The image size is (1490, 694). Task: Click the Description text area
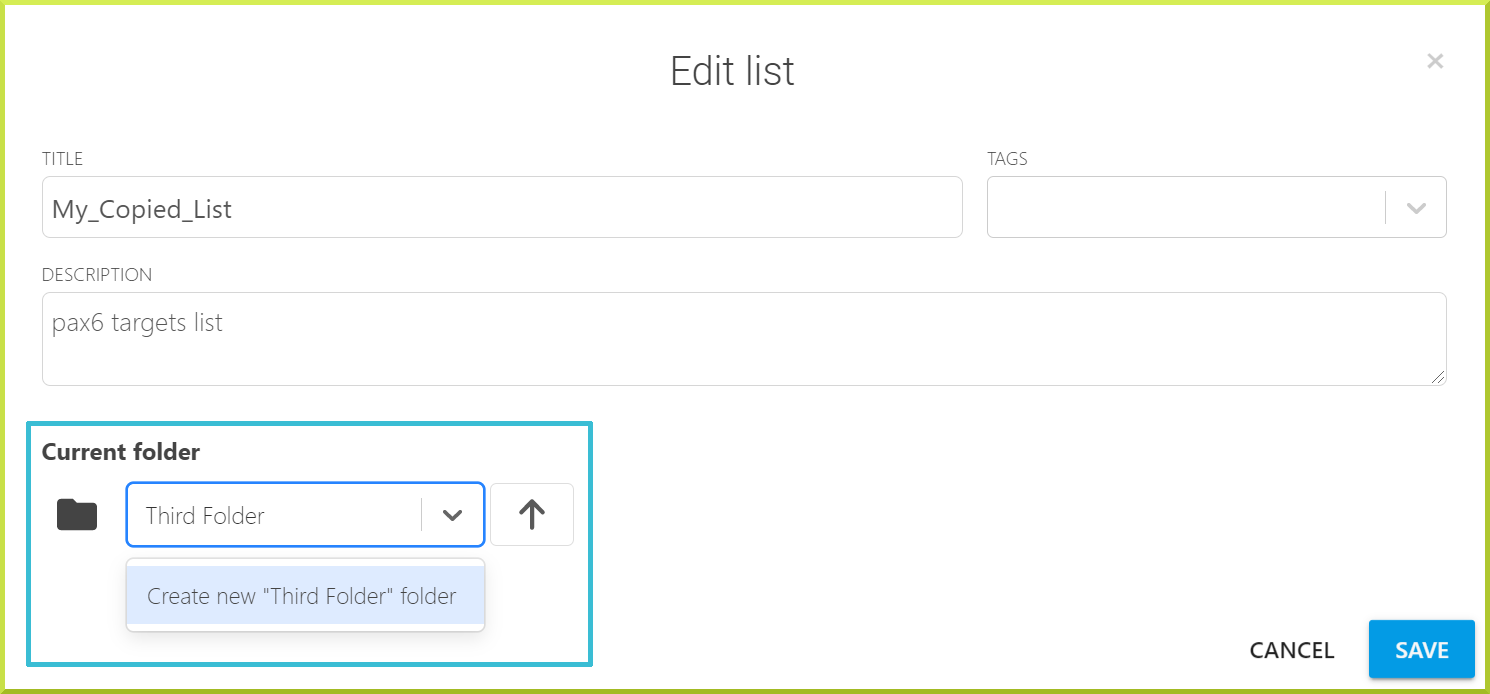pos(744,339)
